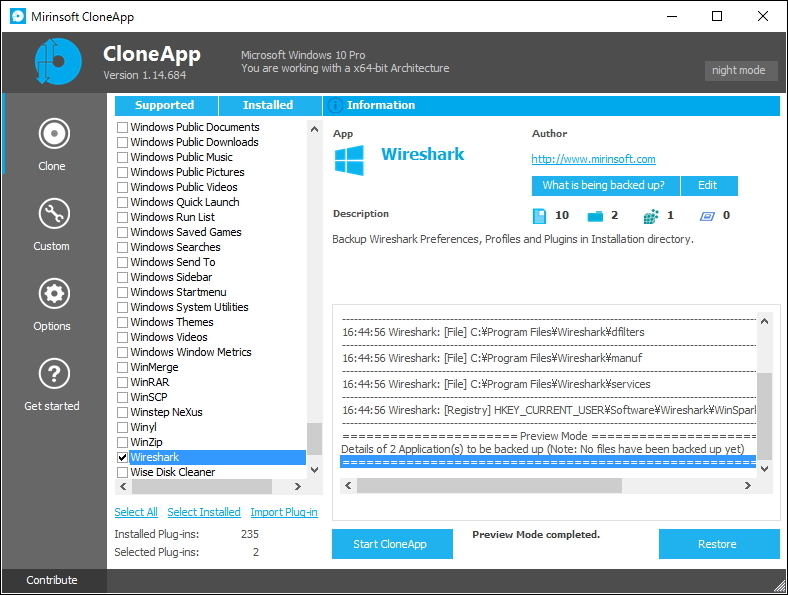Image resolution: width=788 pixels, height=595 pixels.
Task: Select the Windows Run List entry
Action: 172,218
